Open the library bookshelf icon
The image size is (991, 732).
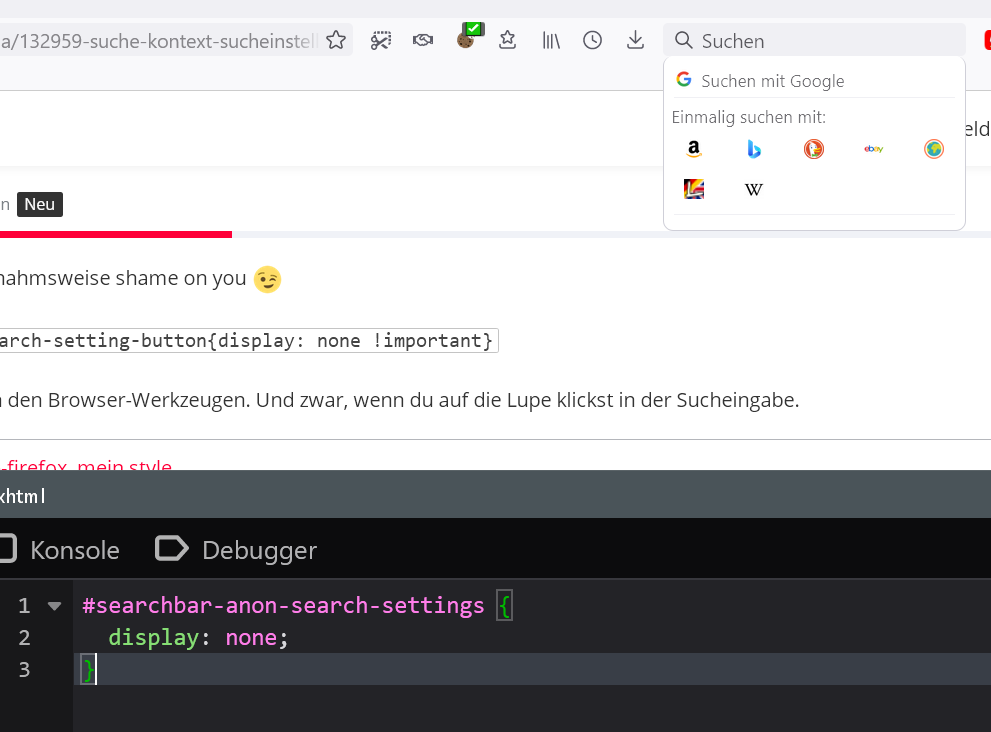click(551, 40)
